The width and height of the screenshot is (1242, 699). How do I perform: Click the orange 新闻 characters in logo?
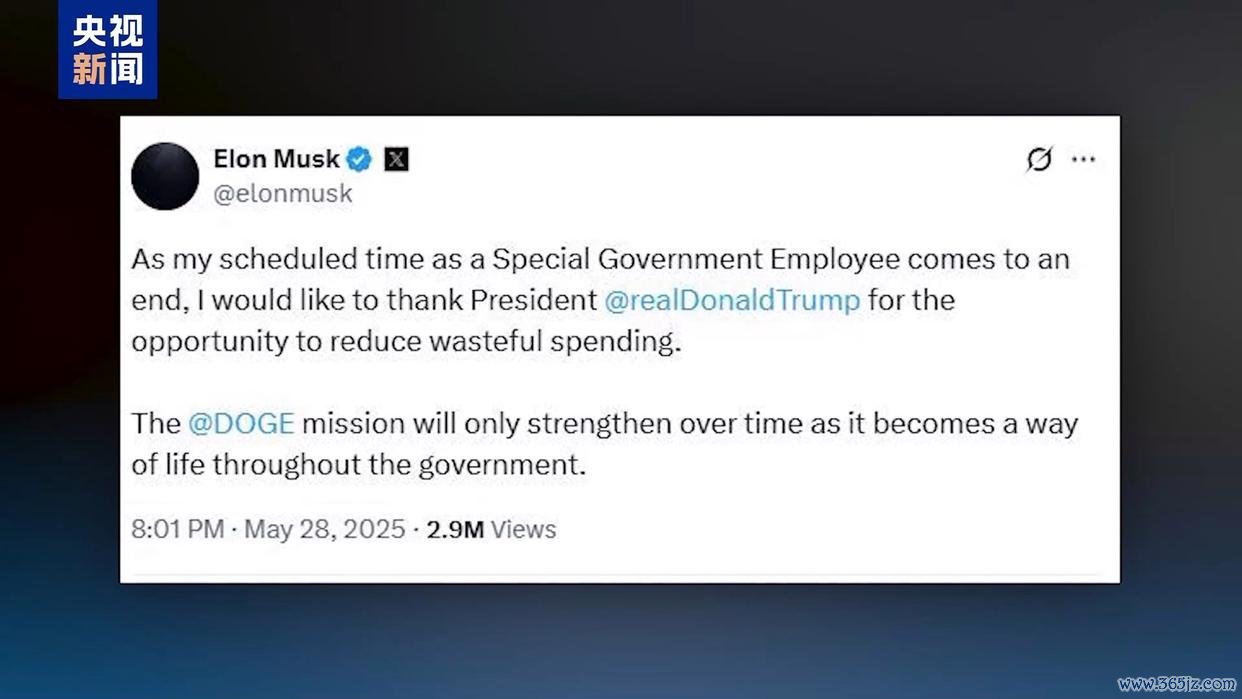107,70
